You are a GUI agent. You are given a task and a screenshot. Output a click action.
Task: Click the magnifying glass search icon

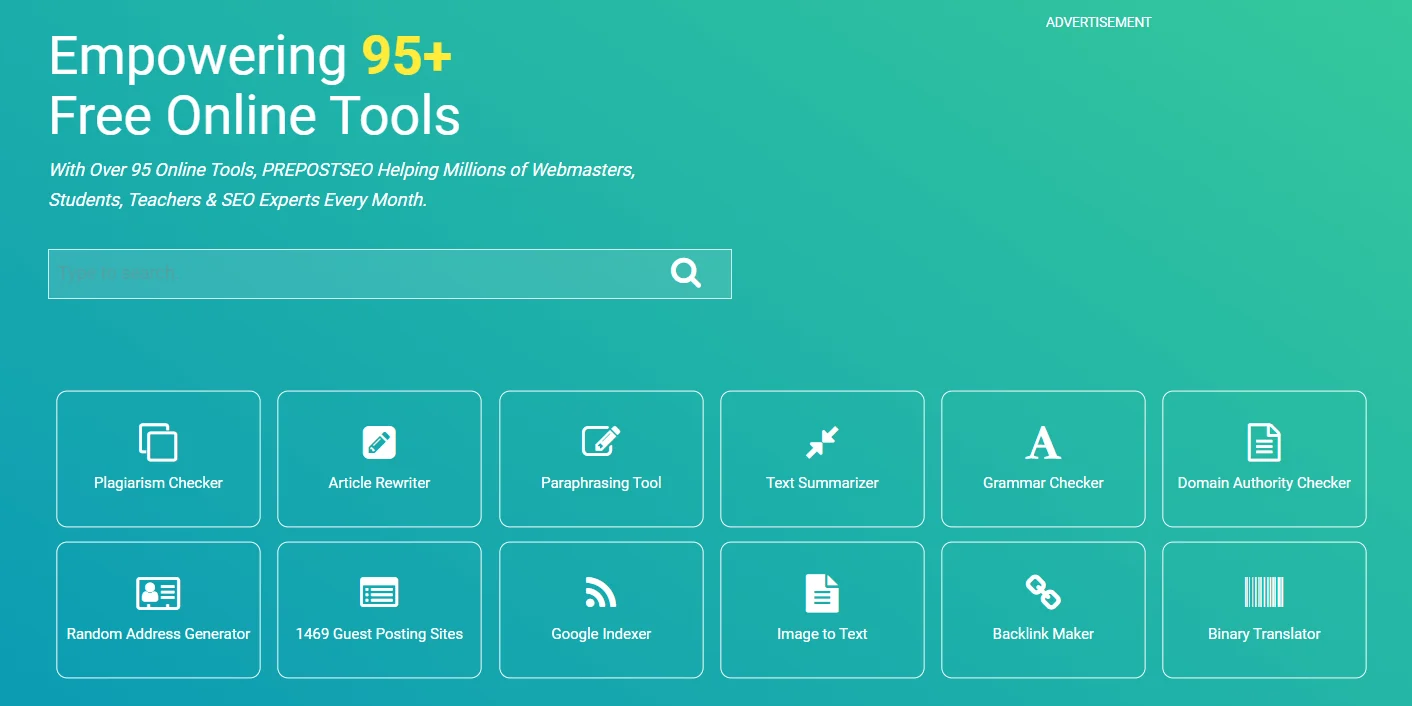[x=686, y=273]
